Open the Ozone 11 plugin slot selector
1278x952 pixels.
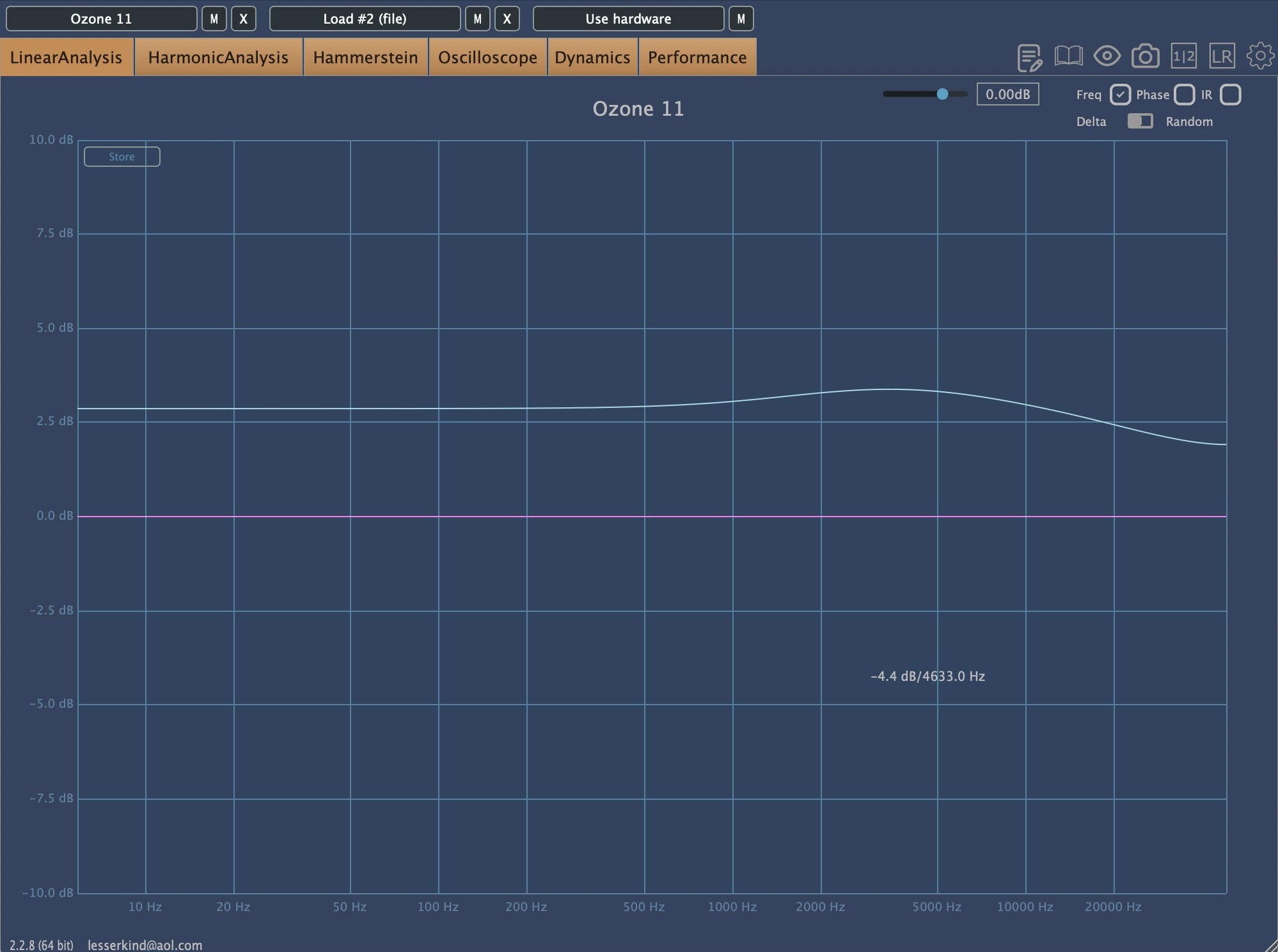point(101,19)
